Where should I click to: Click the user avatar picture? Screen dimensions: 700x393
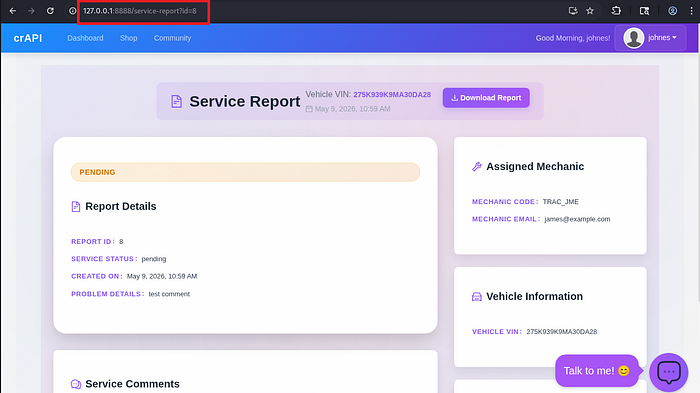click(x=633, y=38)
